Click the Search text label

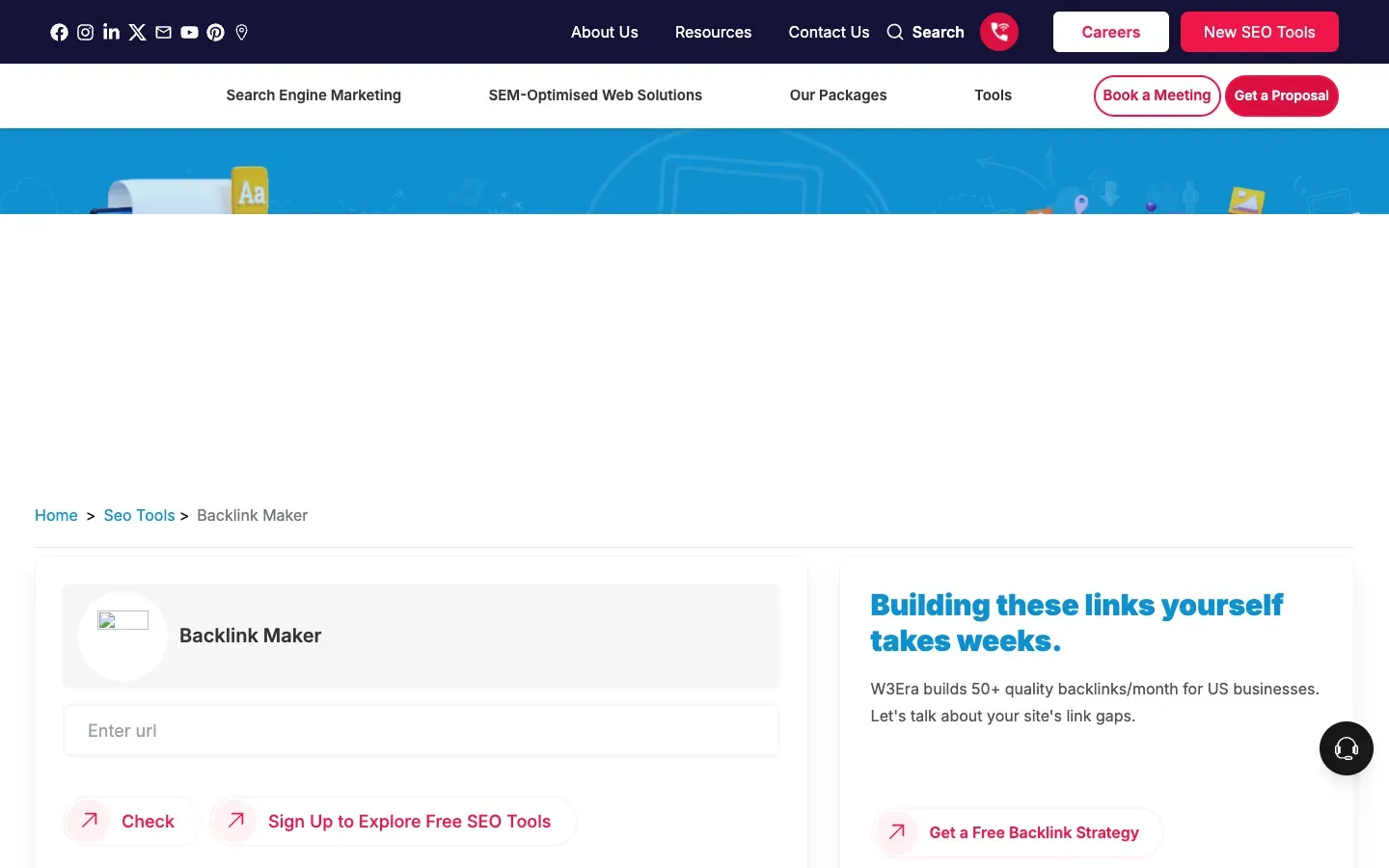click(938, 32)
